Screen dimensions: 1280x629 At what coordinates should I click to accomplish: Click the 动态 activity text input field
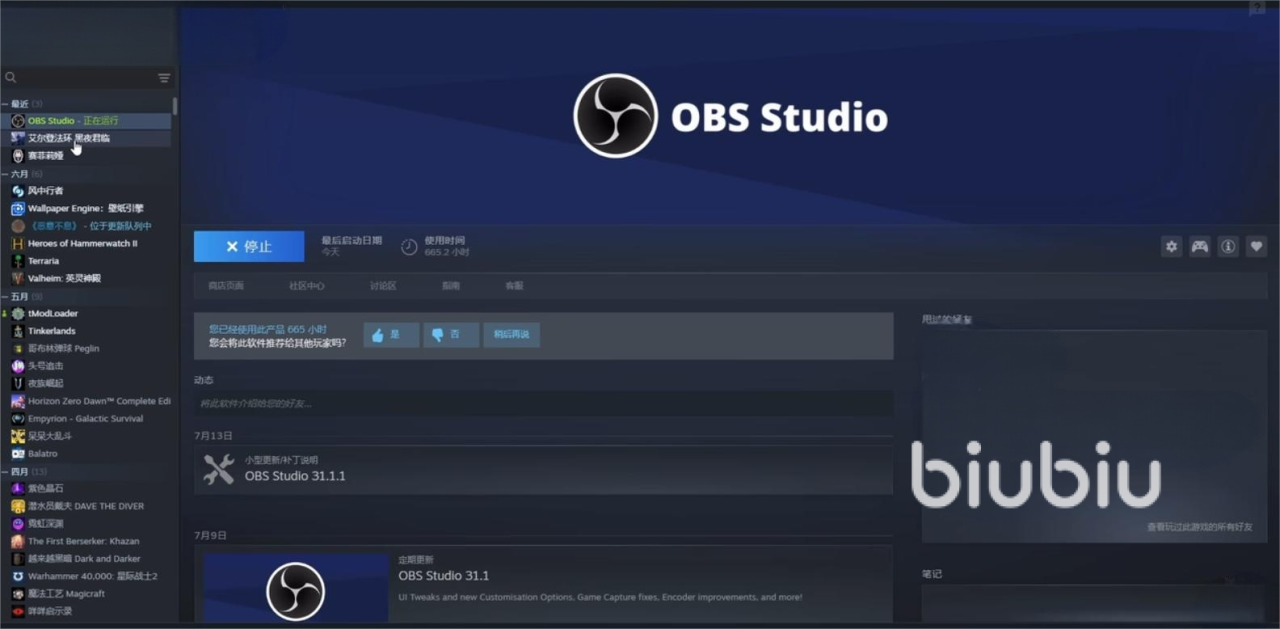click(x=543, y=403)
